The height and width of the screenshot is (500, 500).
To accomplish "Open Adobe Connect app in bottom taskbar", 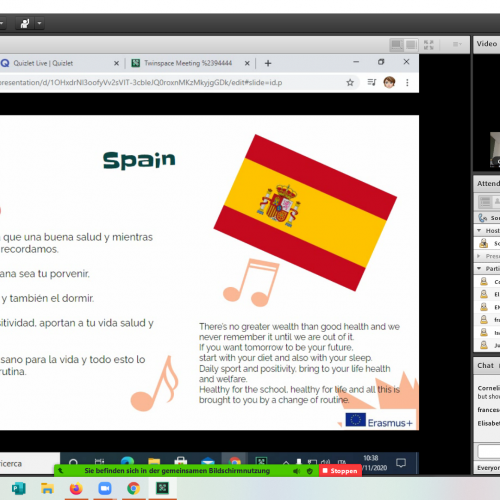I will click(x=162, y=489).
